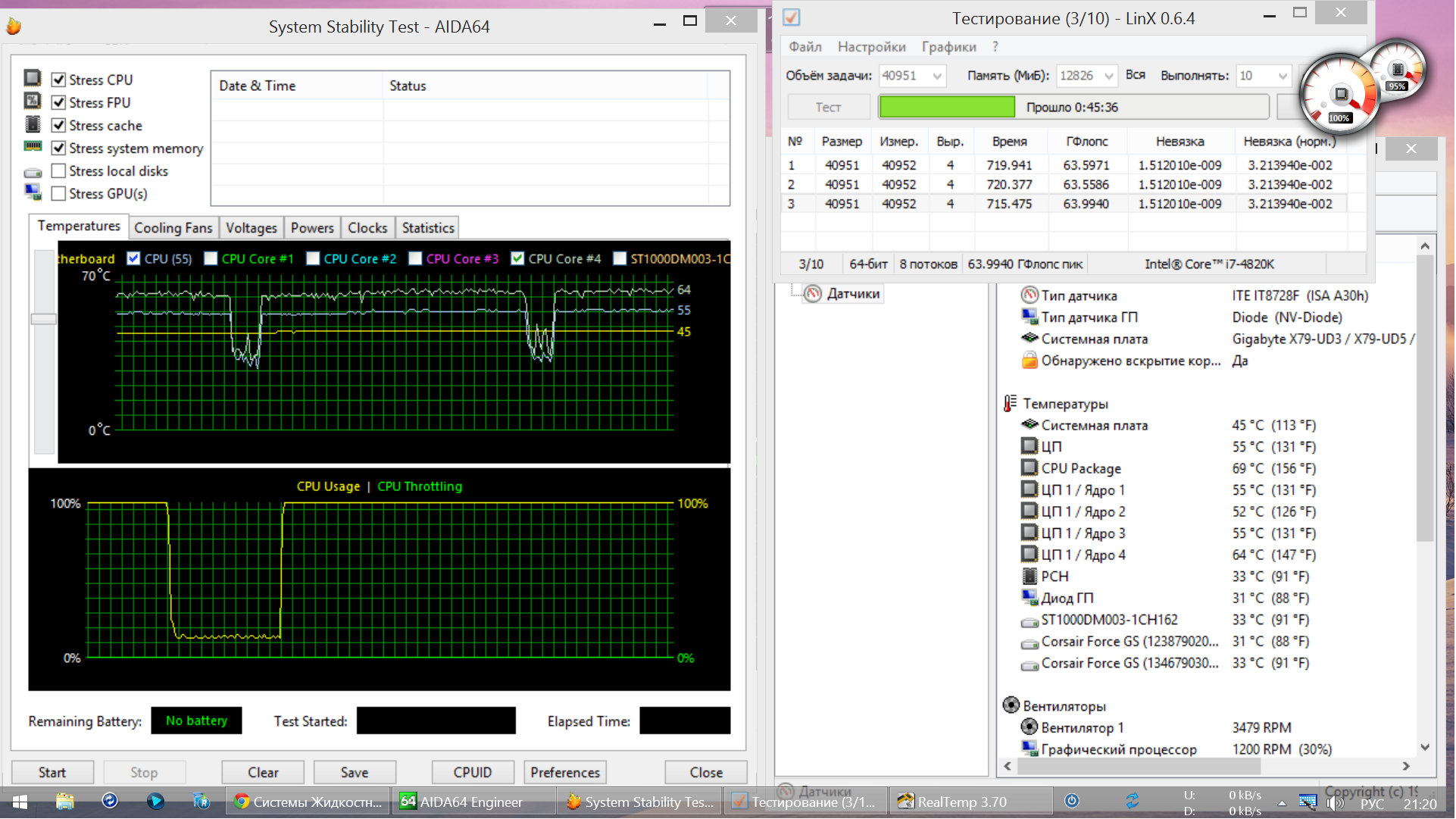1456x819 pixels.
Task: Open the Выполнять count dropdown
Action: 1283,76
